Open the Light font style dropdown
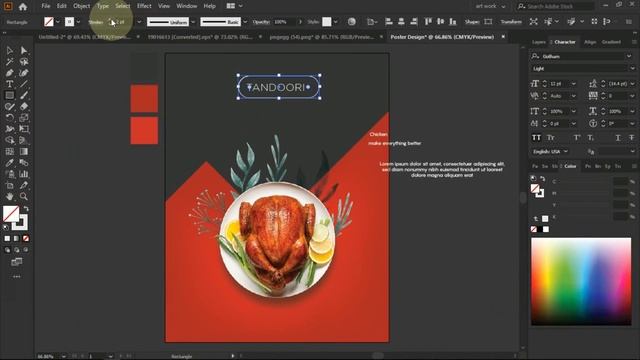This screenshot has width=640, height=360. click(632, 69)
